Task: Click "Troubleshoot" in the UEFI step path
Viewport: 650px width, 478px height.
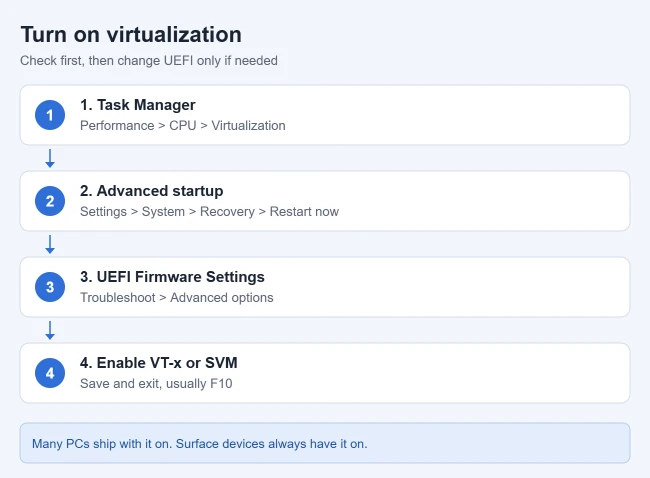Action: (118, 298)
